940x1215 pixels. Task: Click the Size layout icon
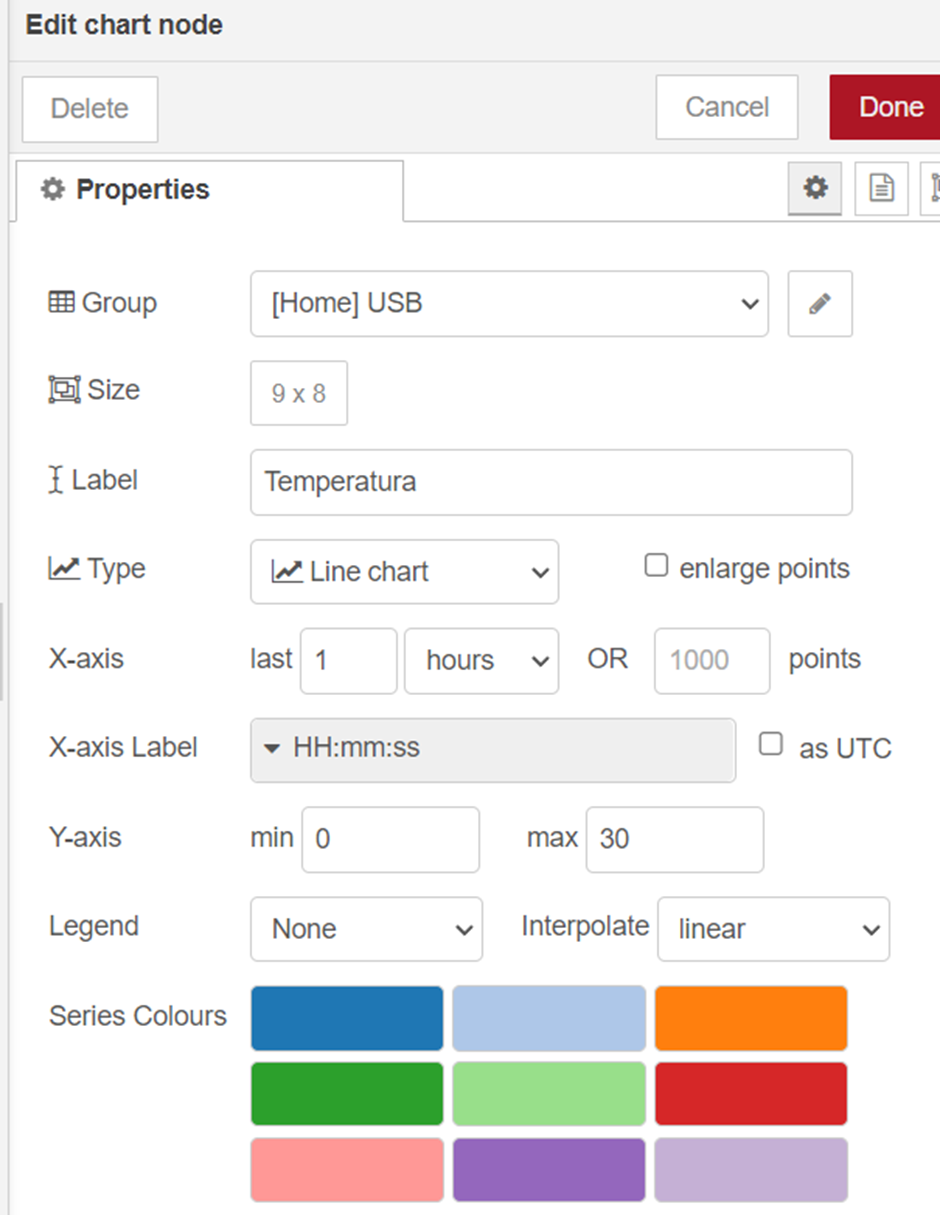[64, 390]
